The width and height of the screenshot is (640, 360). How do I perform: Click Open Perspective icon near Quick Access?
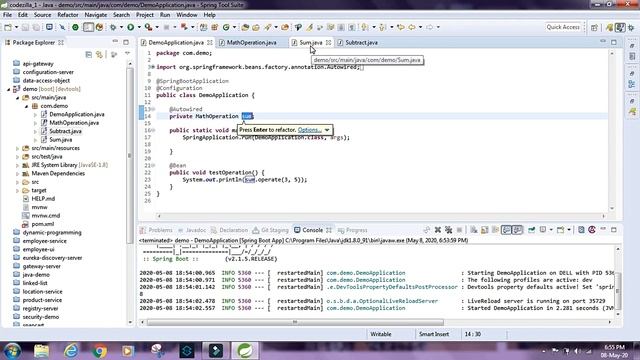594,27
